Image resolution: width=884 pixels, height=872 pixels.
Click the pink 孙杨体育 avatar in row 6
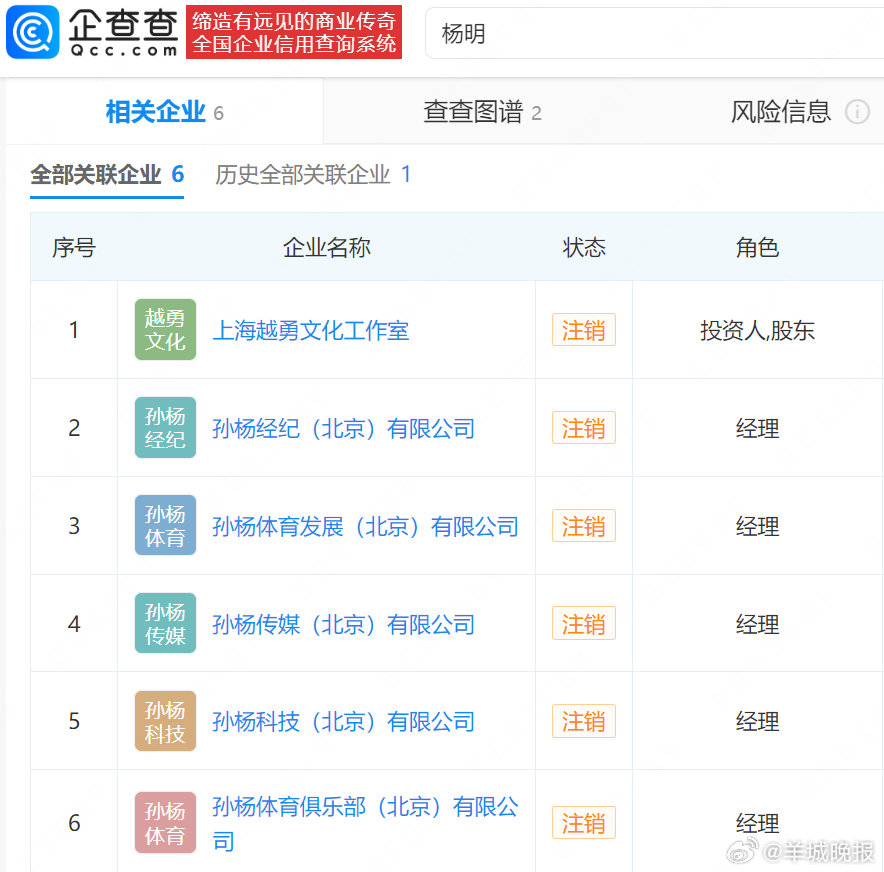point(164,821)
